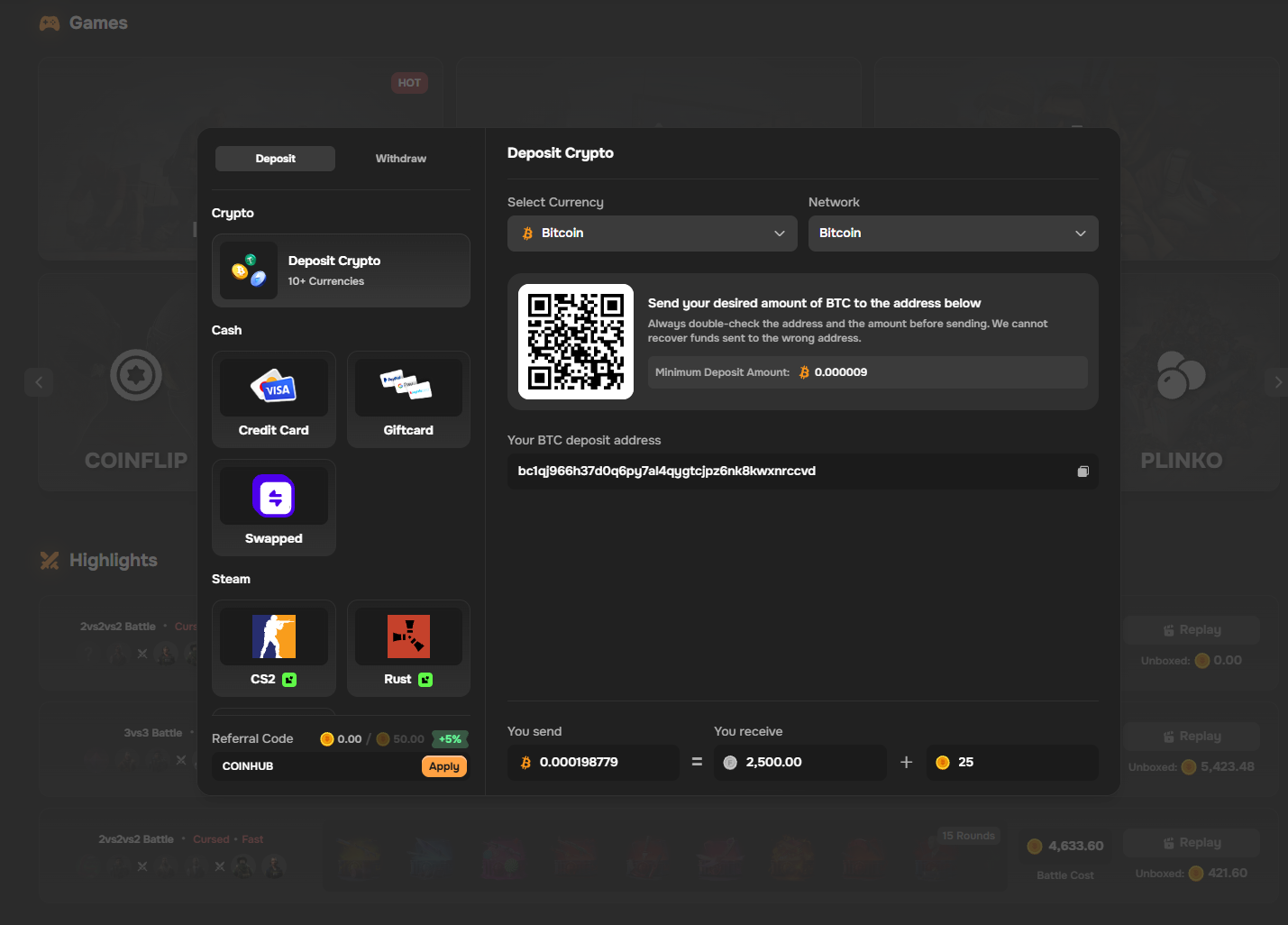
Task: Open the Coinflip game card
Action: click(118, 382)
